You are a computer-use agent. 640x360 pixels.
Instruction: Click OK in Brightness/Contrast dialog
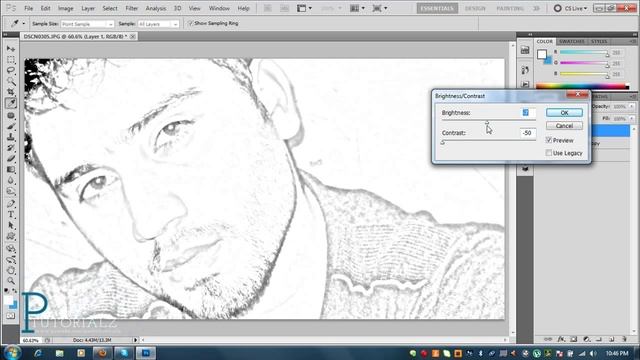564,113
